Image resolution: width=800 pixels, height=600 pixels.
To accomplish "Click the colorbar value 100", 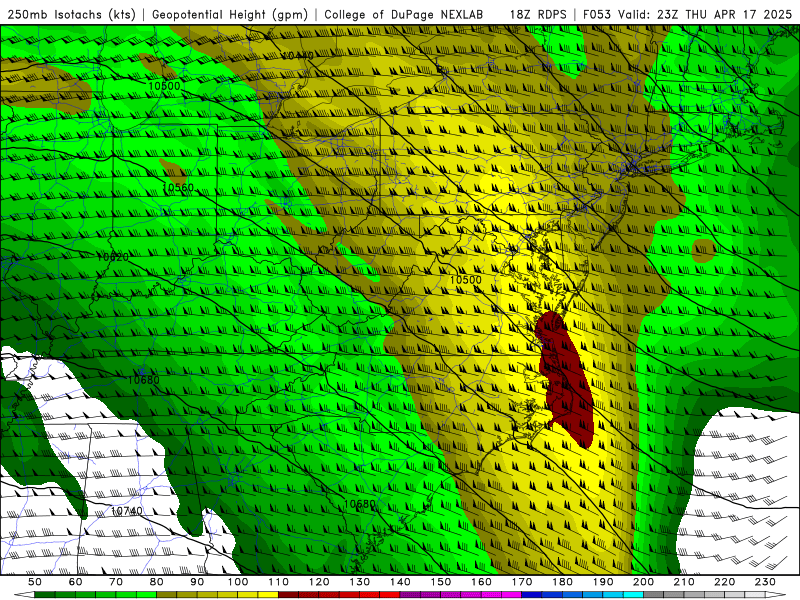I will pos(238,582).
